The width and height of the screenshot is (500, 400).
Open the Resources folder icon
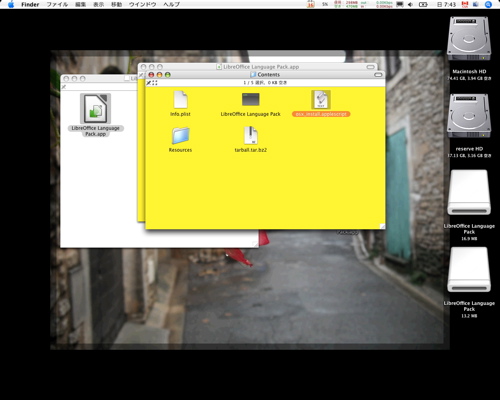pos(180,136)
